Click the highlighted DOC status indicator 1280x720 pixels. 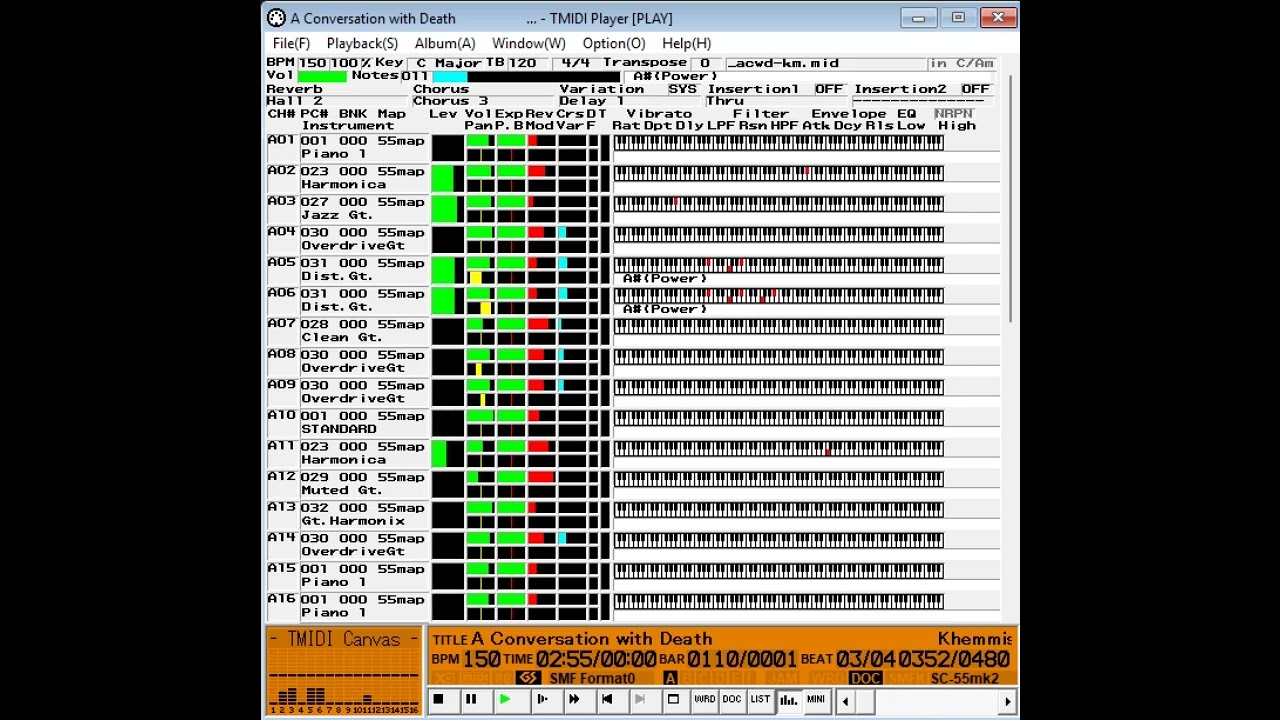865,678
